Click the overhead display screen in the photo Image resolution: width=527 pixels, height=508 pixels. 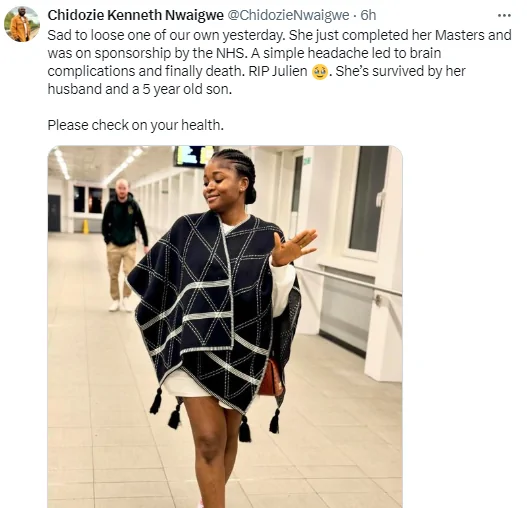coord(194,156)
